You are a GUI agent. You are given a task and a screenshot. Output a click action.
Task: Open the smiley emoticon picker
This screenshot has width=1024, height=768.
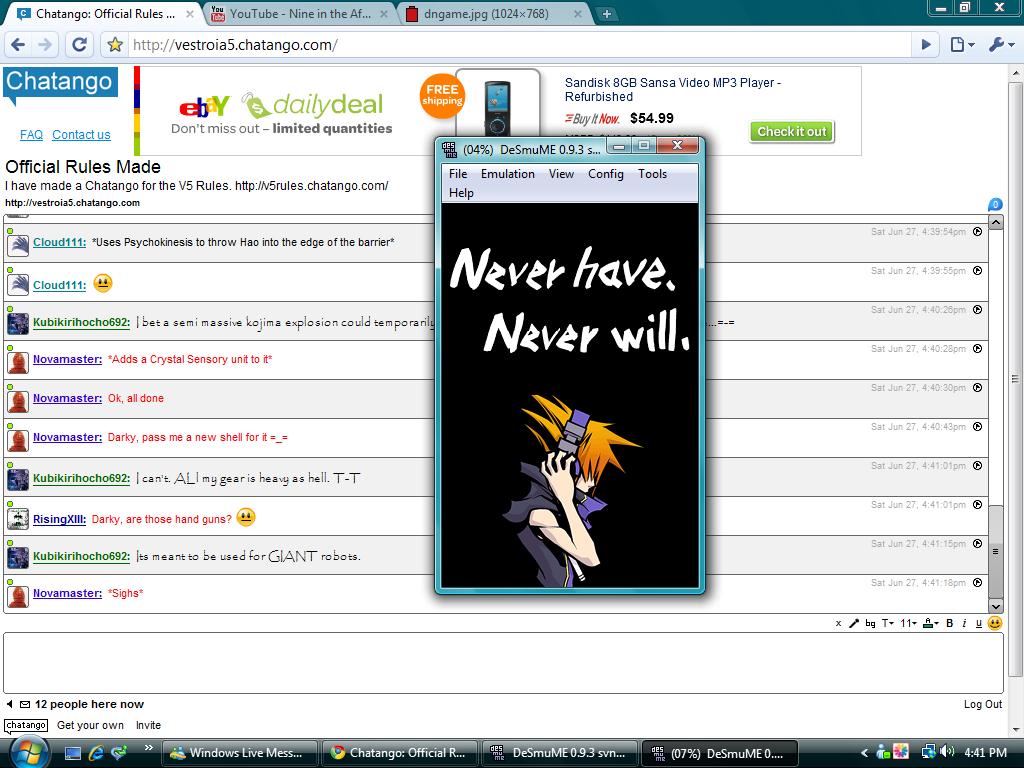[x=995, y=624]
